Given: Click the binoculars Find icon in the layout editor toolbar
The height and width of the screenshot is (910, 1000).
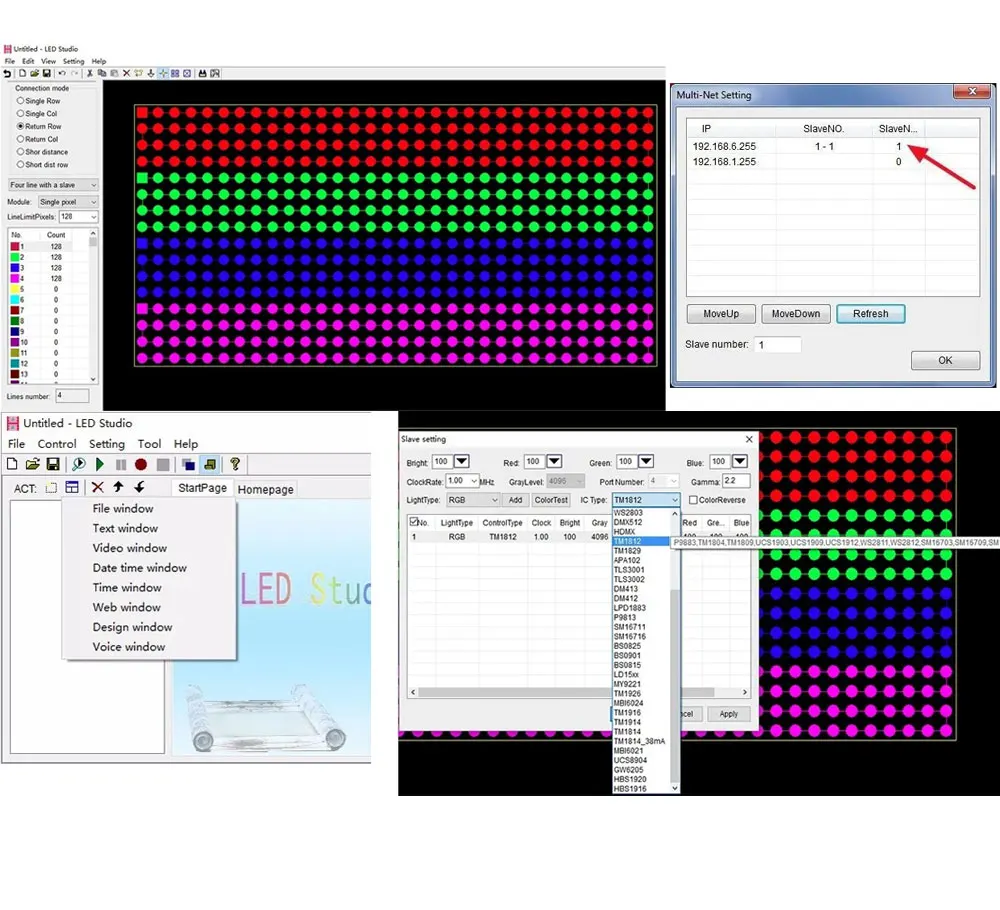Looking at the screenshot, I should 202,73.
